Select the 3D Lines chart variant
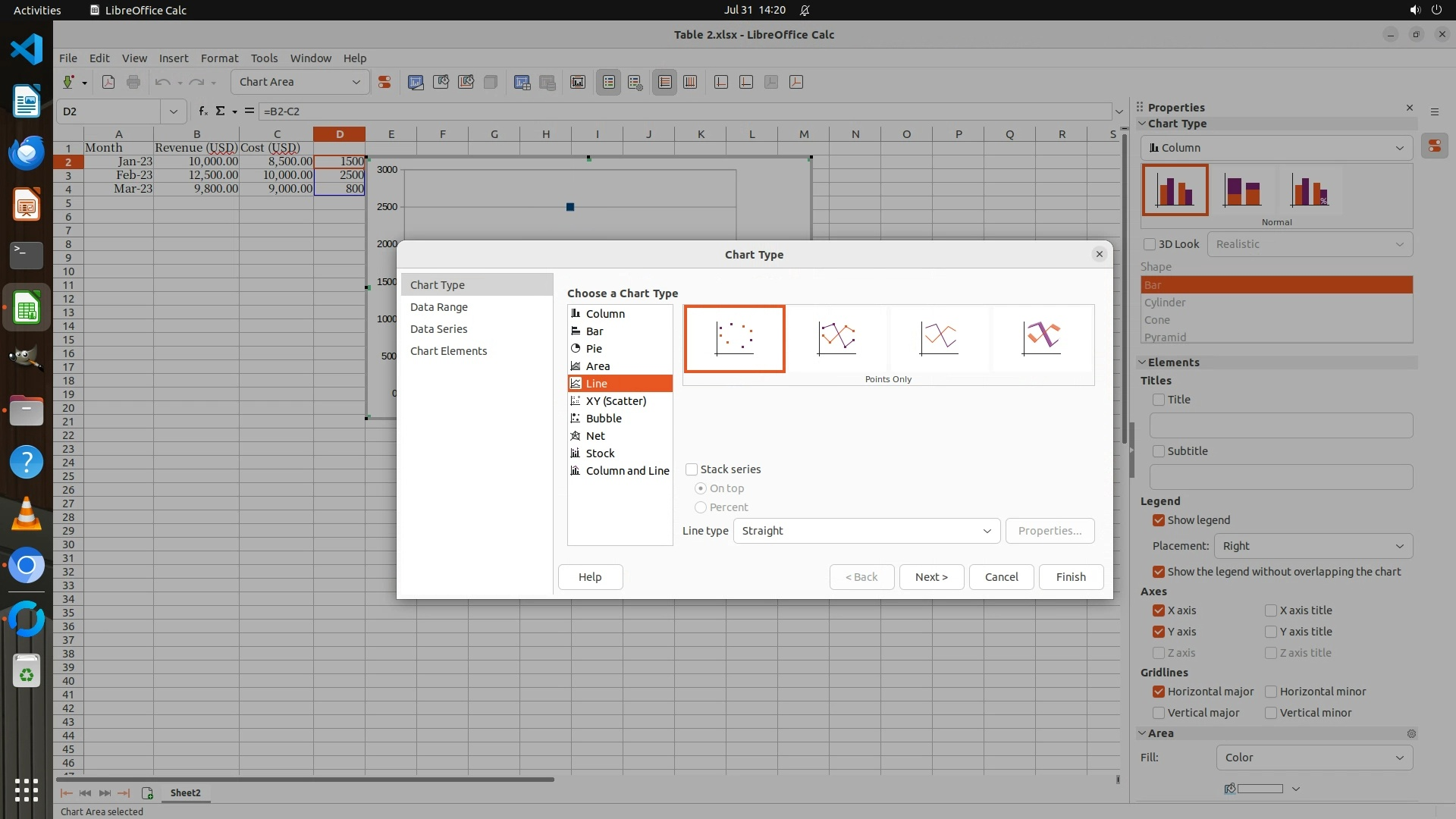 1041,338
